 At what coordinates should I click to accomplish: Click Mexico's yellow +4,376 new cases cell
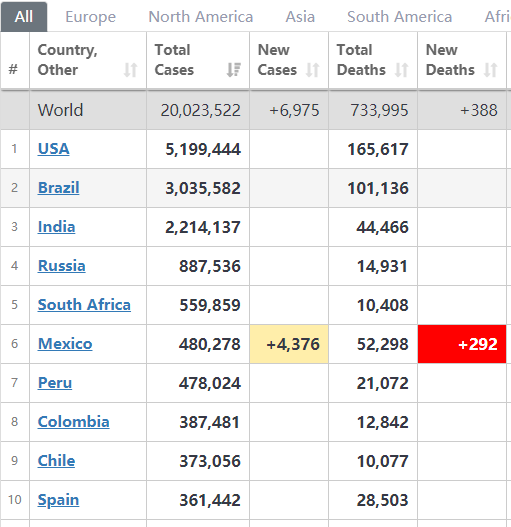coord(289,344)
